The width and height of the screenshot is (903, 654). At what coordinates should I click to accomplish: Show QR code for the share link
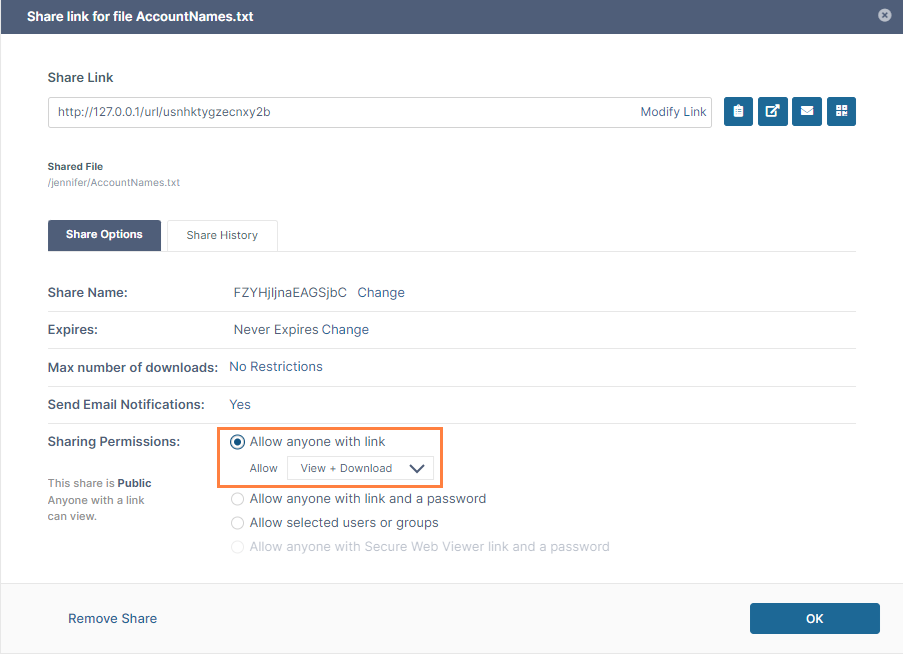pos(841,112)
